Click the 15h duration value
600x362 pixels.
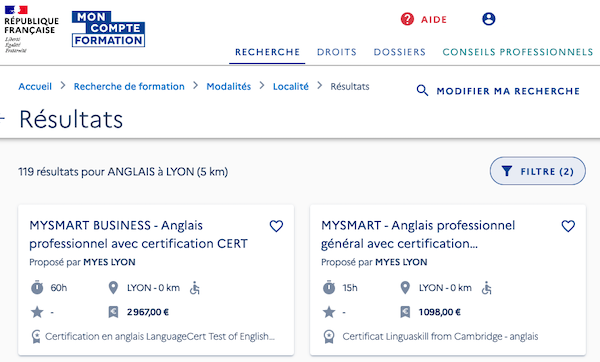pos(350,288)
